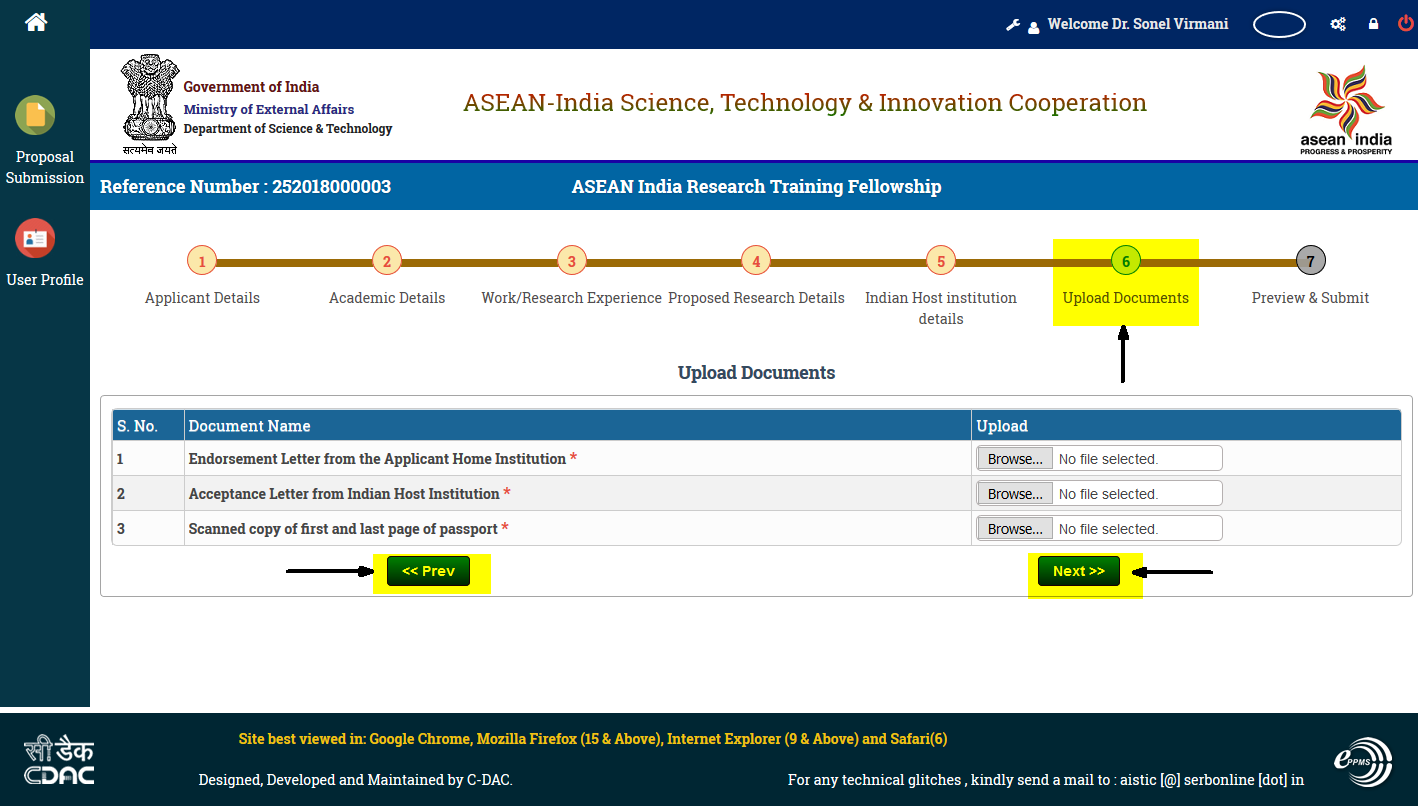Browse file for scanned passport copy

(x=1015, y=529)
